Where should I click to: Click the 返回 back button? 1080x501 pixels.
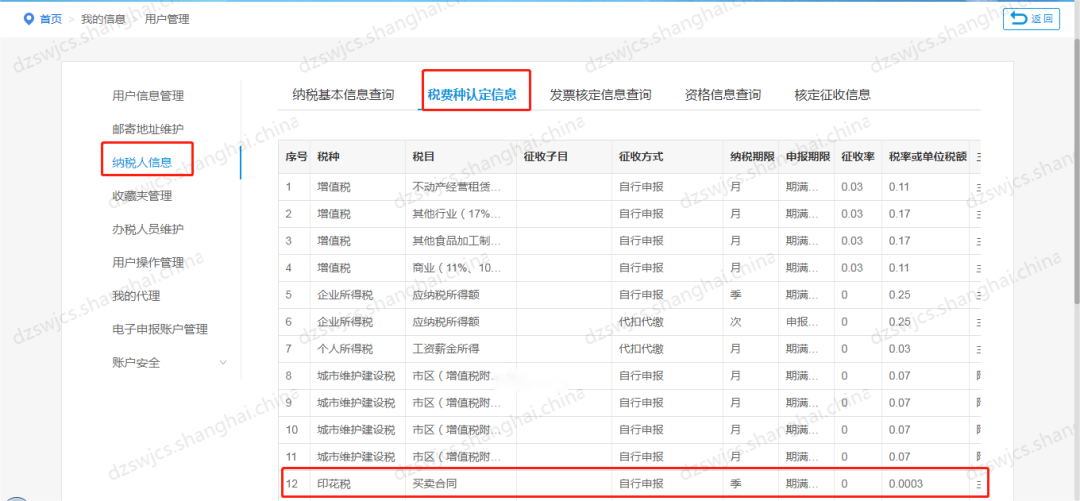point(1031,19)
